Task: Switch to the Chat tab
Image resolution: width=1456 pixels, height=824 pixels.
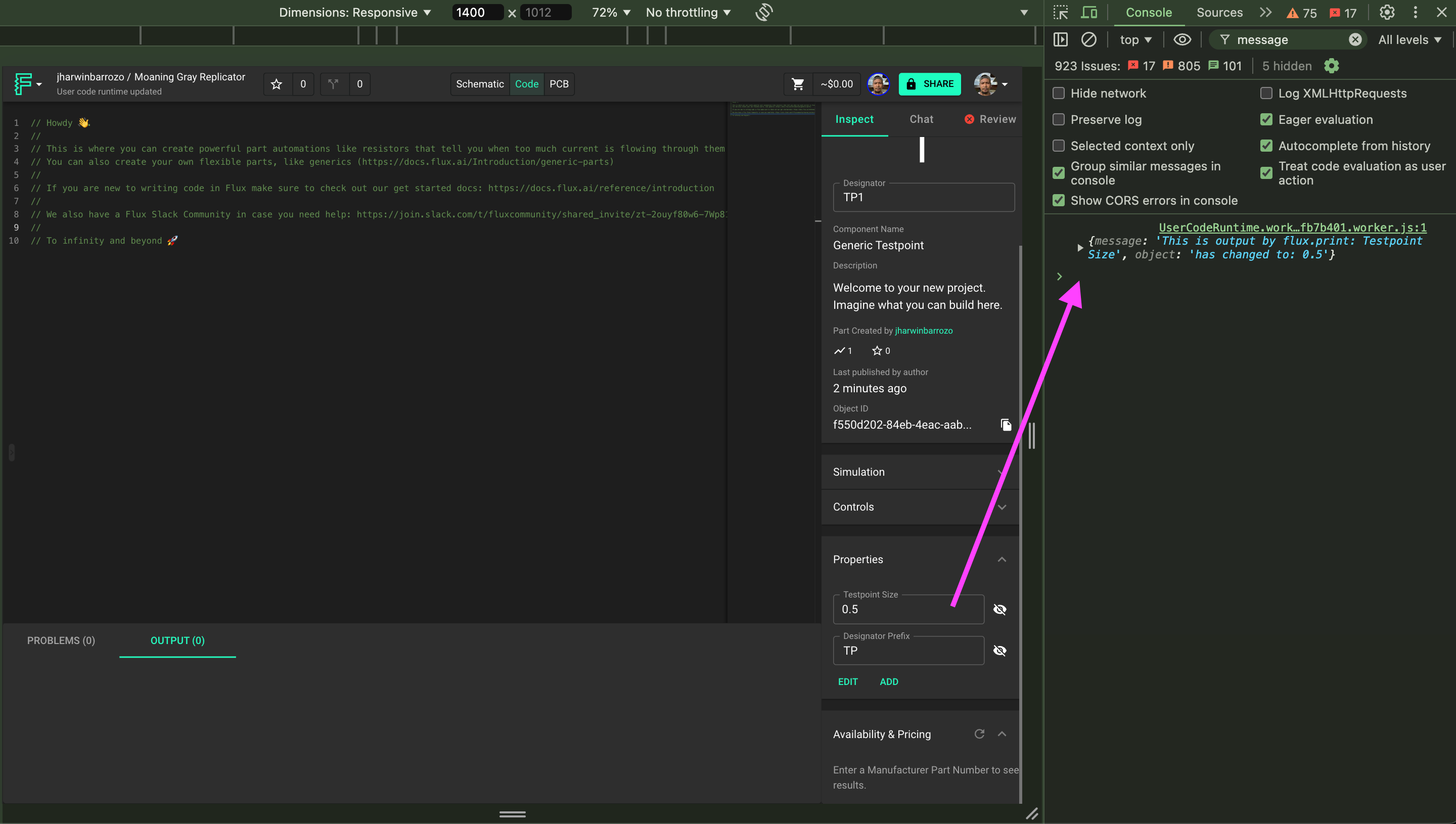Action: click(x=921, y=119)
